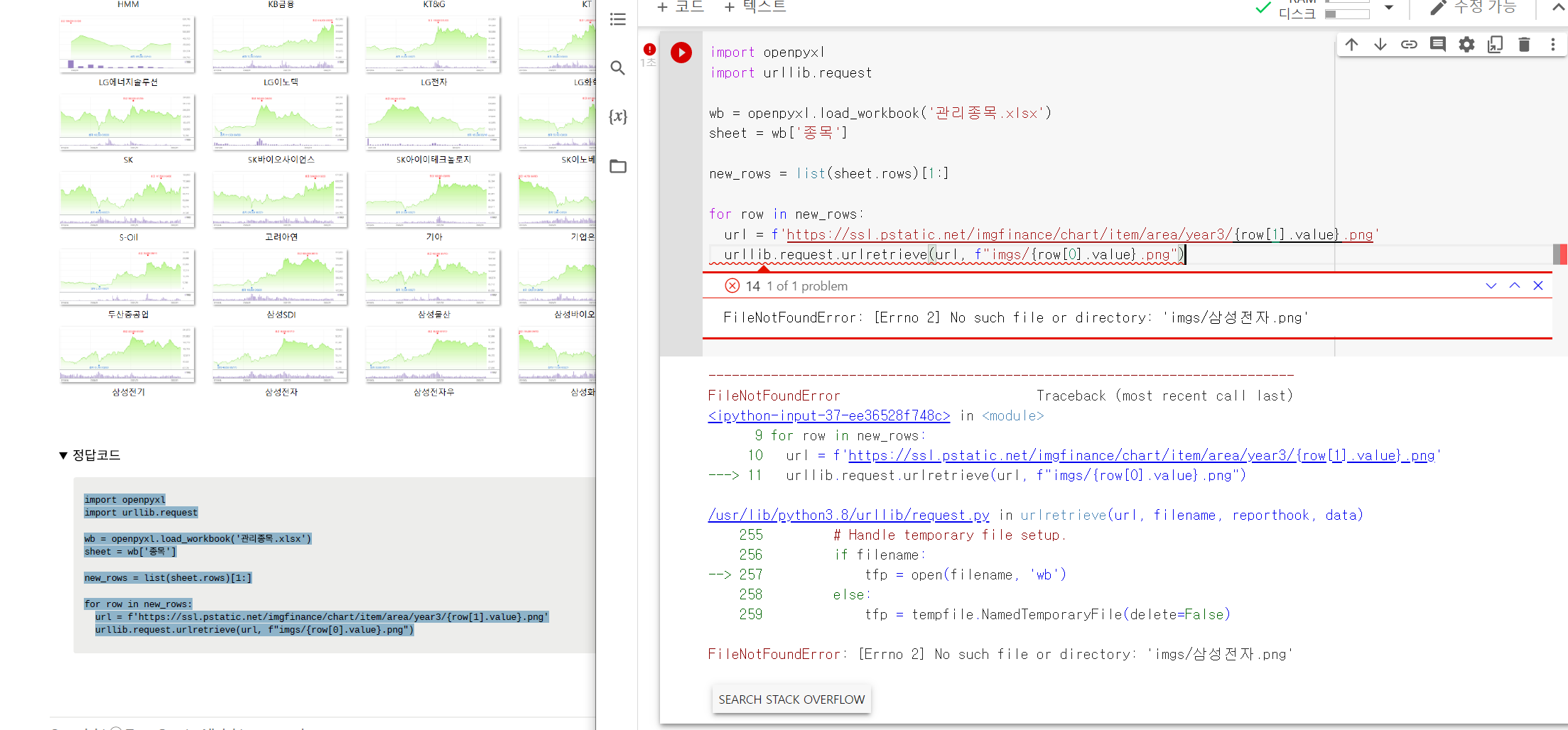
Task: Delete the cell with trash icon
Action: click(1524, 45)
